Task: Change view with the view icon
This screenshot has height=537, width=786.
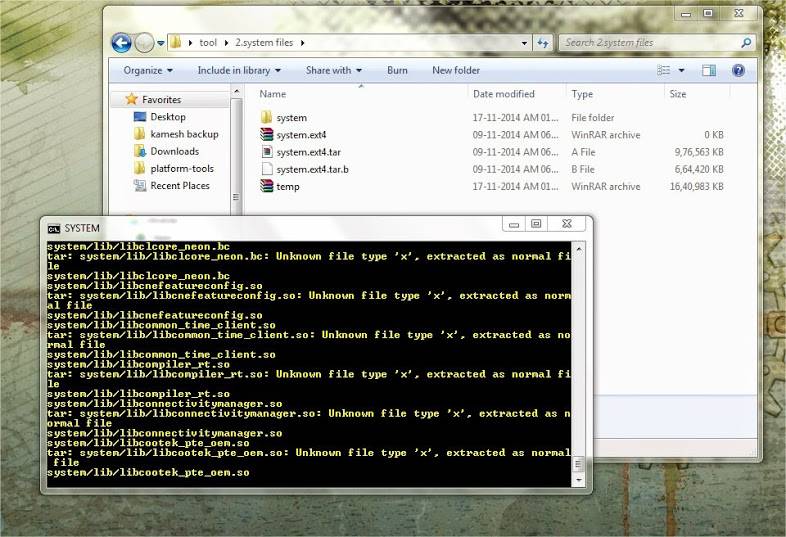Action: click(664, 71)
